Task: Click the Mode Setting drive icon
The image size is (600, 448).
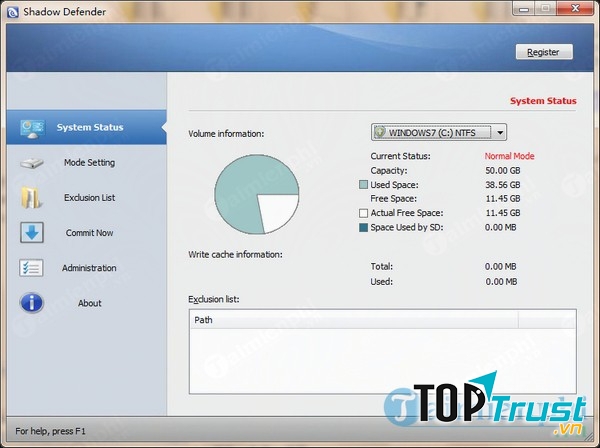Action: [x=32, y=163]
